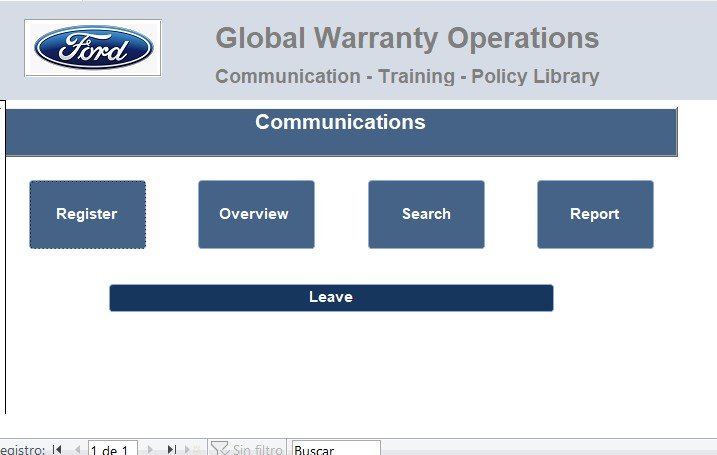The image size is (717, 455).
Task: Click Communication - Training - Policy Library subtitle
Action: [407, 77]
